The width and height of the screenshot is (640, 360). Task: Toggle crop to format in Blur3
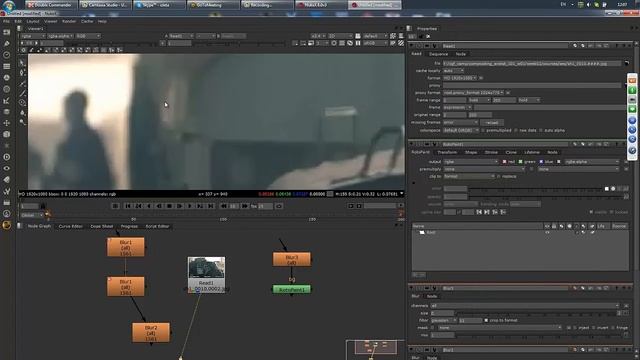[486, 320]
